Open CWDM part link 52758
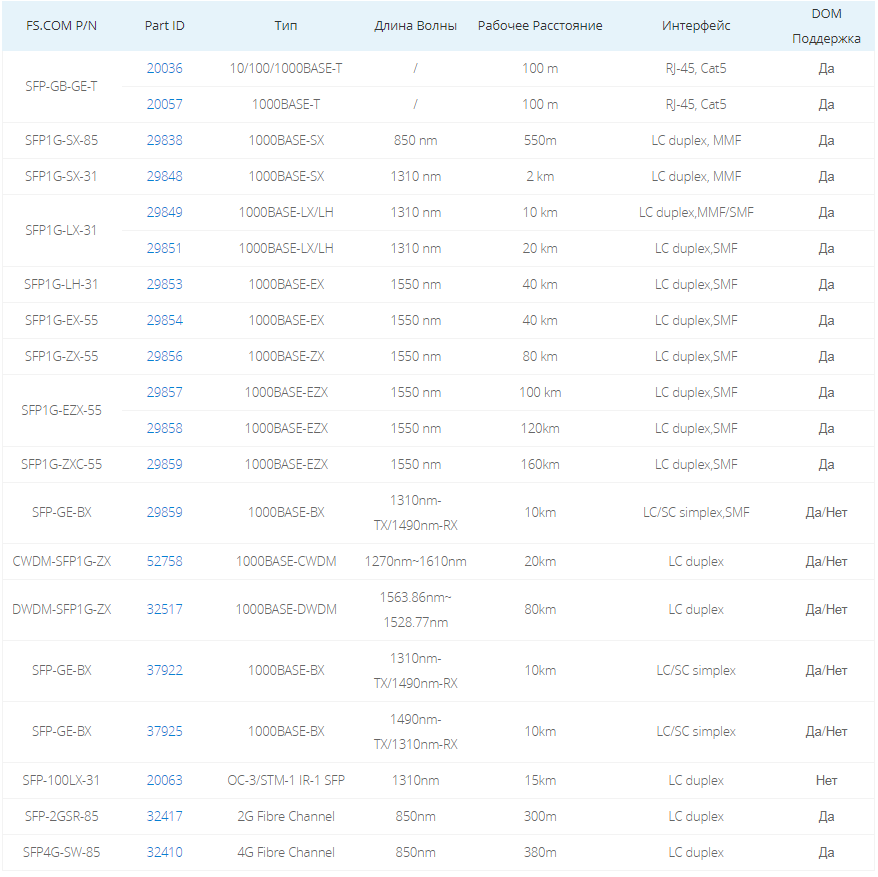 pyautogui.click(x=164, y=561)
